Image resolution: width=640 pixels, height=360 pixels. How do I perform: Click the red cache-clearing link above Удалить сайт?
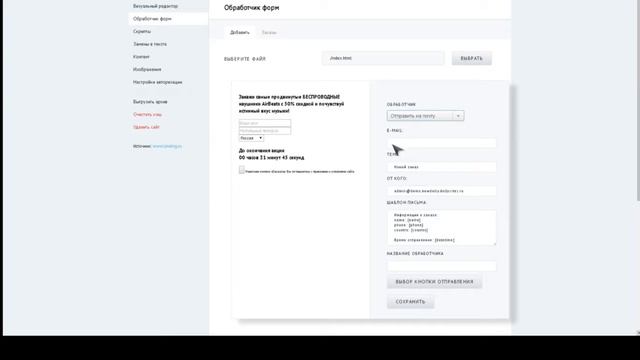coord(147,114)
